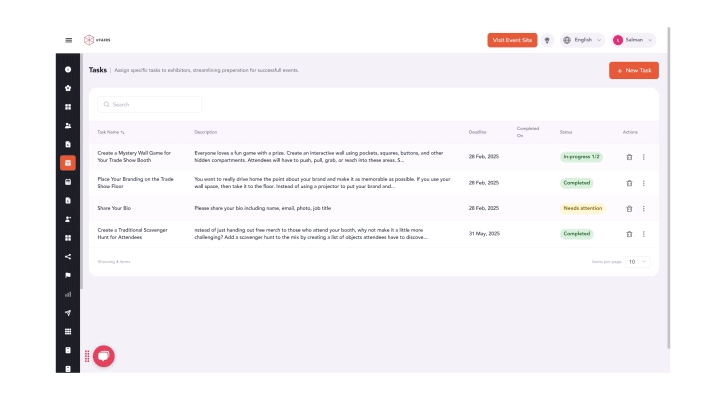Screen dimensions: 726x400
Task: Click the Showing 4 items text
Action: coord(113,262)
